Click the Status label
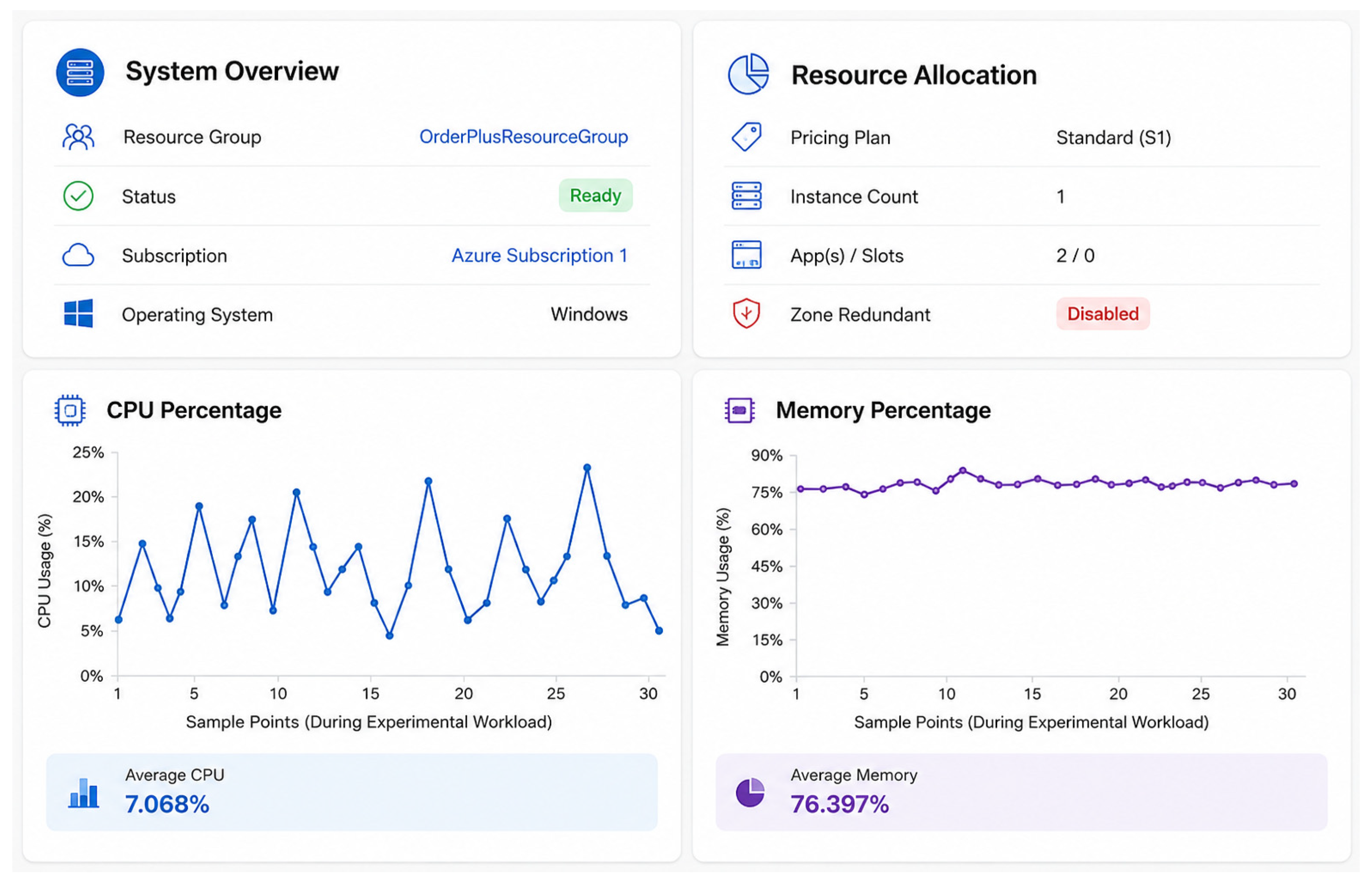This screenshot has width=1372, height=887. (148, 196)
